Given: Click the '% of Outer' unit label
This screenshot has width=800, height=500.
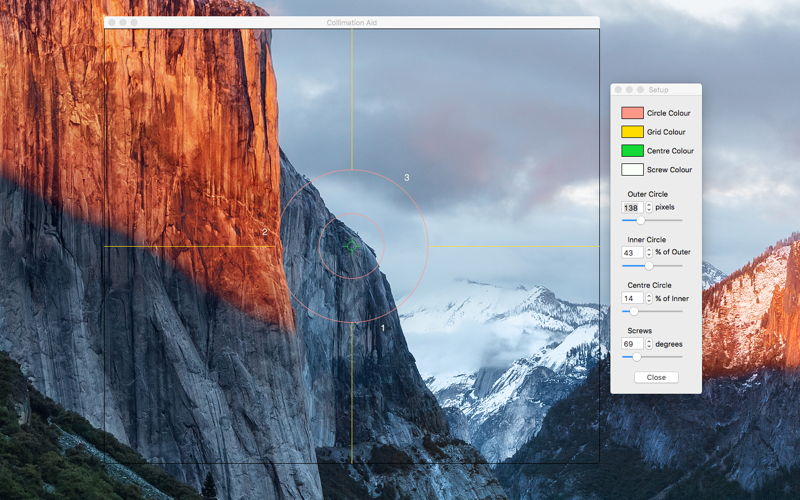Looking at the screenshot, I should 673,252.
